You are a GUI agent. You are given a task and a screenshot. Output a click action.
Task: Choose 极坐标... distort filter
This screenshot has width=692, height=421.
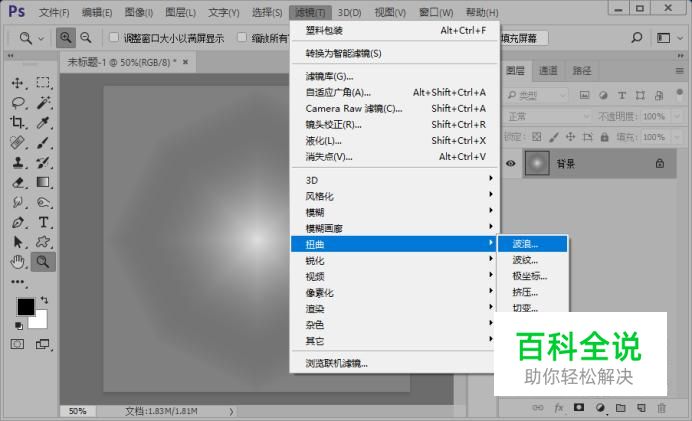pyautogui.click(x=532, y=276)
